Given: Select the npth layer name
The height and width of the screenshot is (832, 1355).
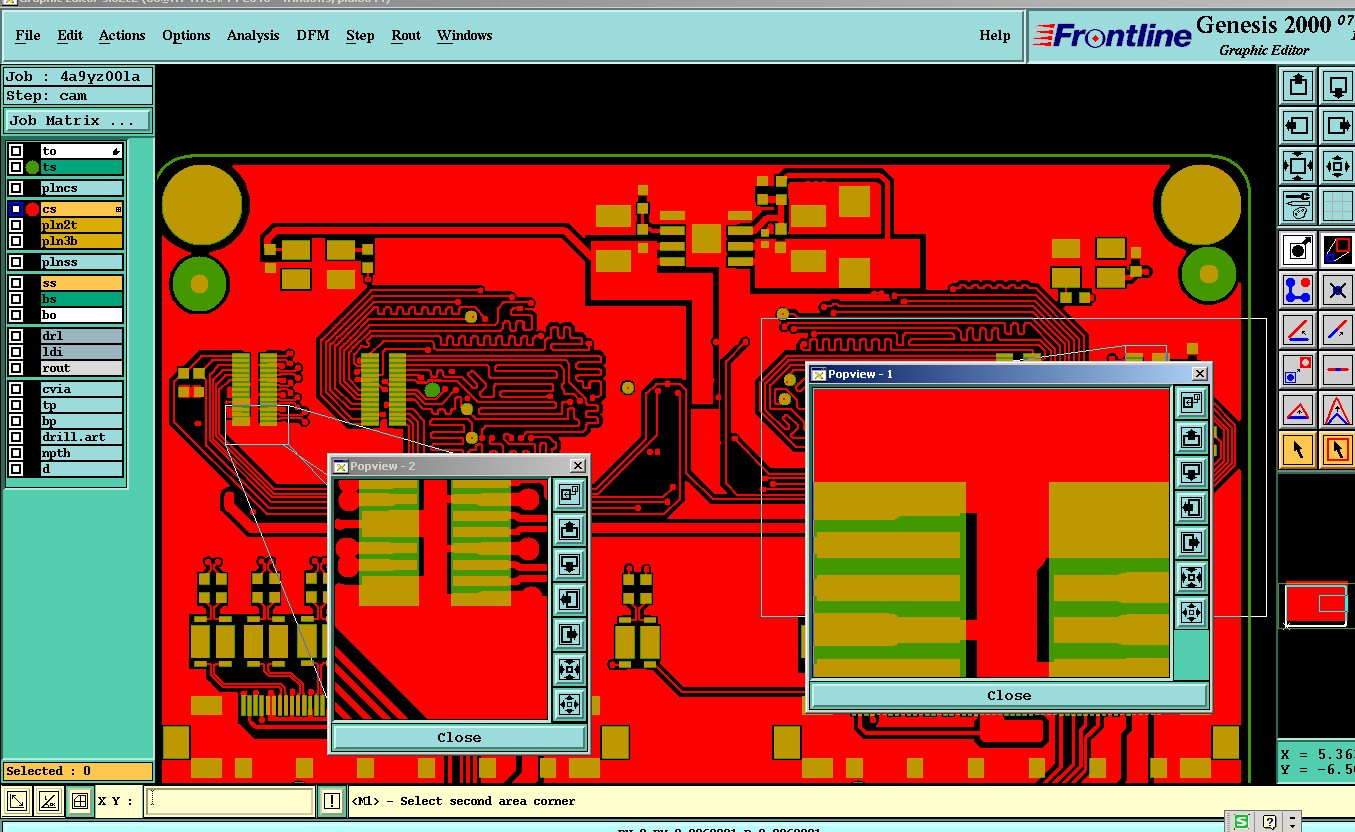Looking at the screenshot, I should 81,453.
